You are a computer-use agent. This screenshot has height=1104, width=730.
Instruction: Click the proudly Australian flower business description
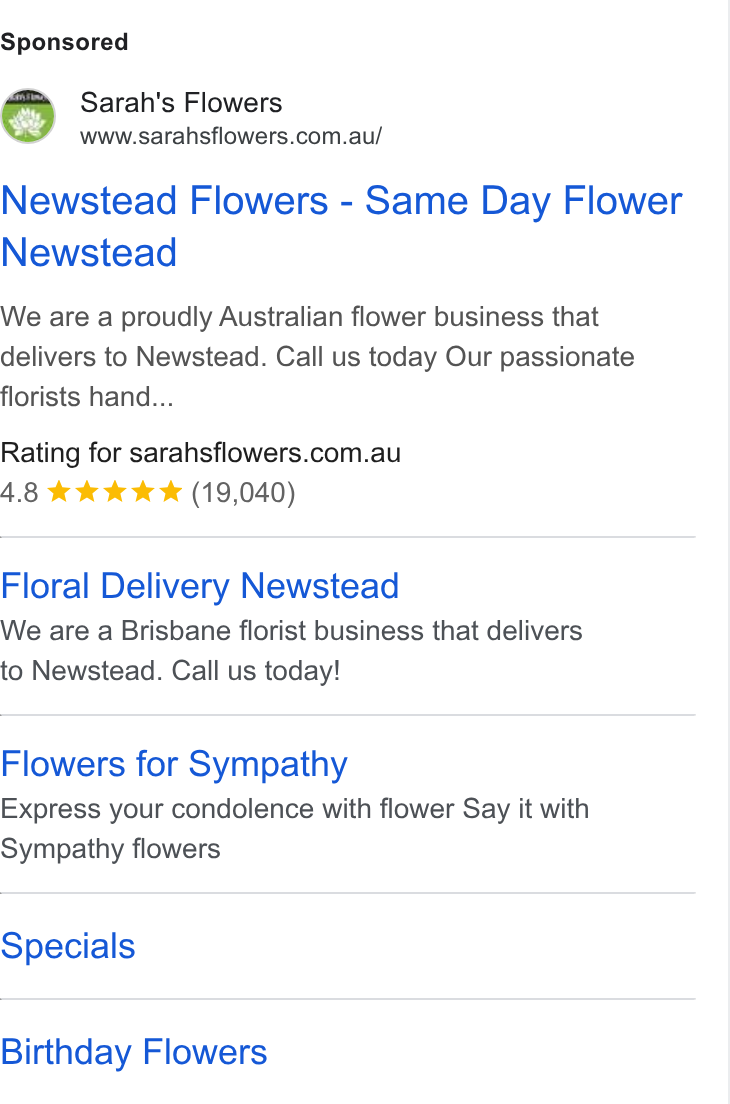pyautogui.click(x=317, y=357)
